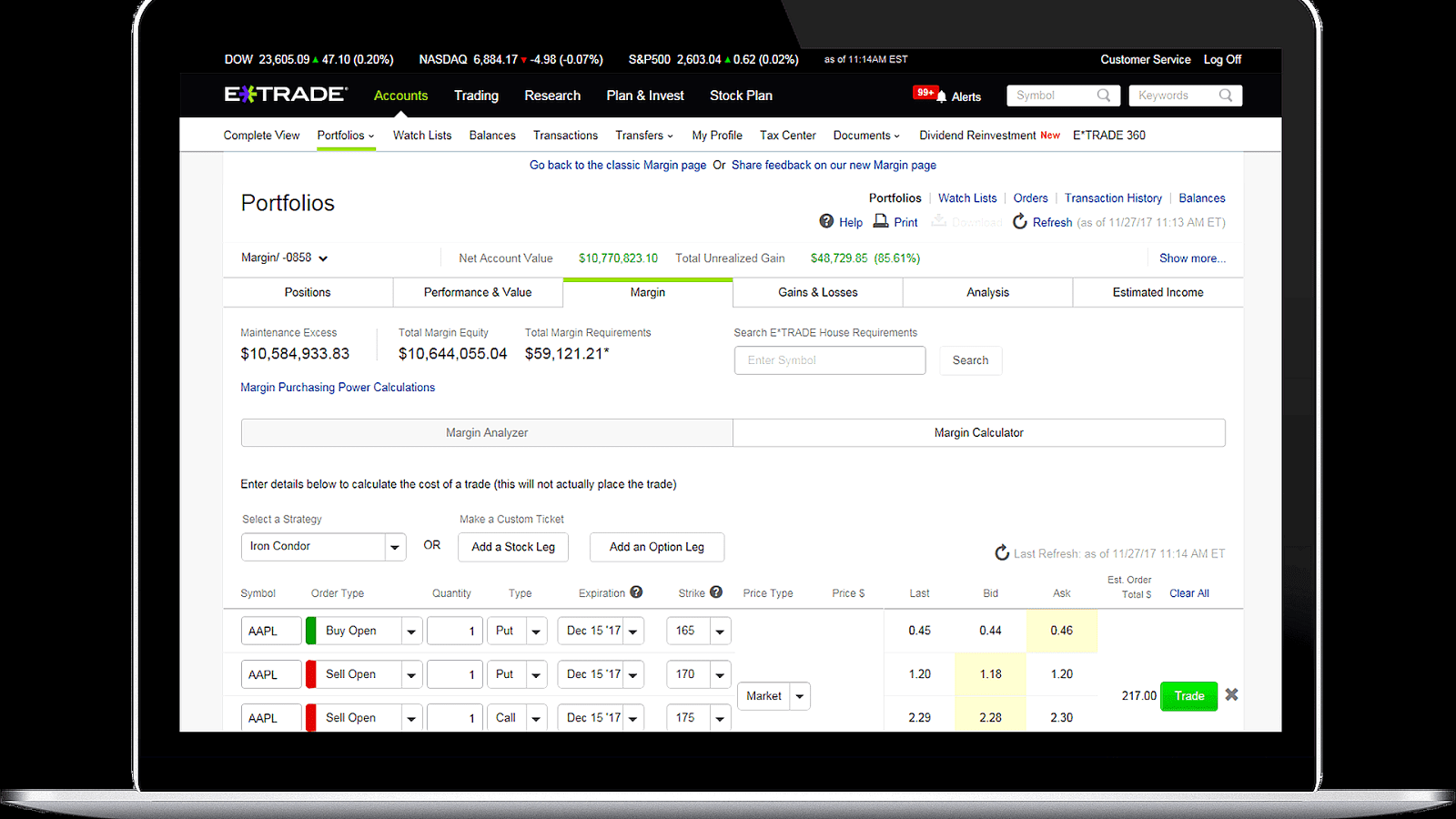Switch to the Gains & Losses tab
This screenshot has width=1456, height=819.
pos(818,292)
